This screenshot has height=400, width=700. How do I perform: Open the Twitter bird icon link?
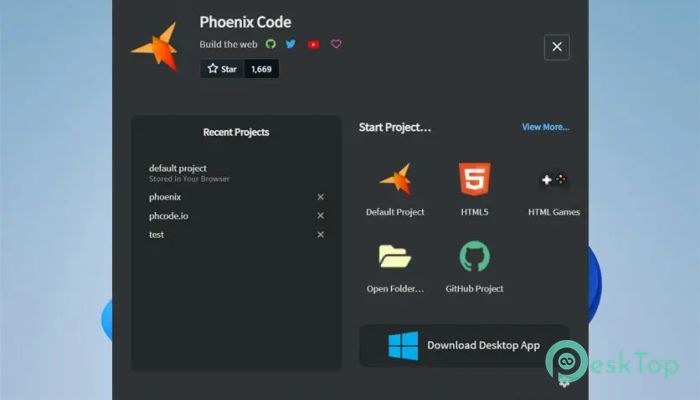291,44
